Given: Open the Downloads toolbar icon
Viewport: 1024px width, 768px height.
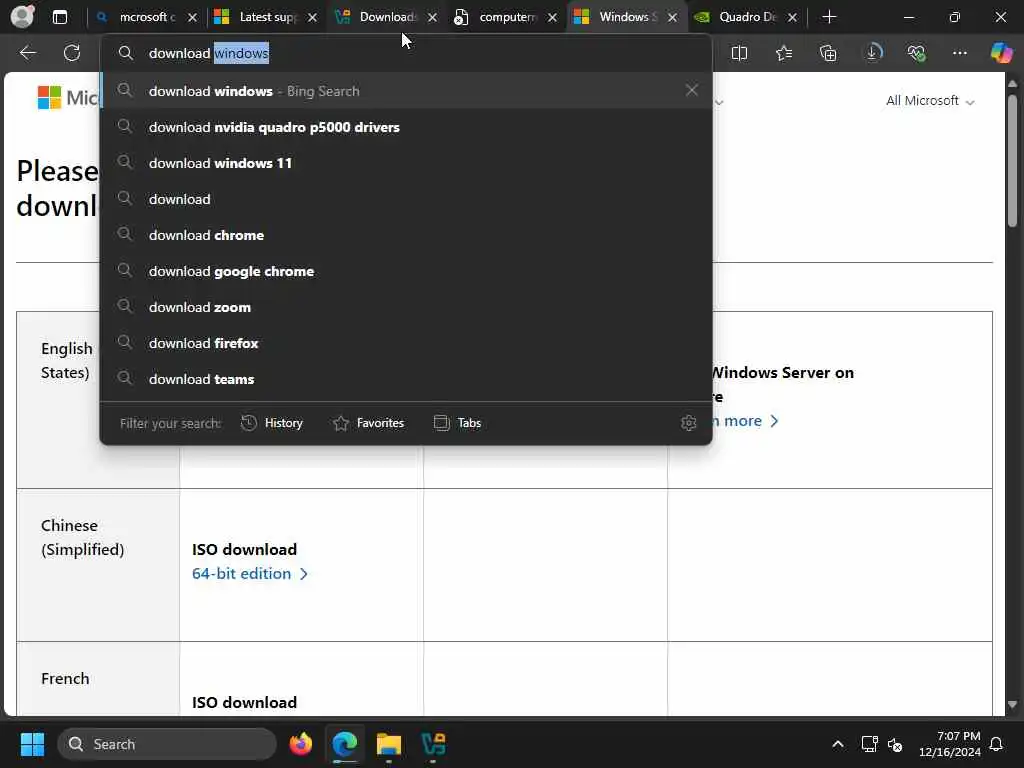Looking at the screenshot, I should pyautogui.click(x=873, y=53).
